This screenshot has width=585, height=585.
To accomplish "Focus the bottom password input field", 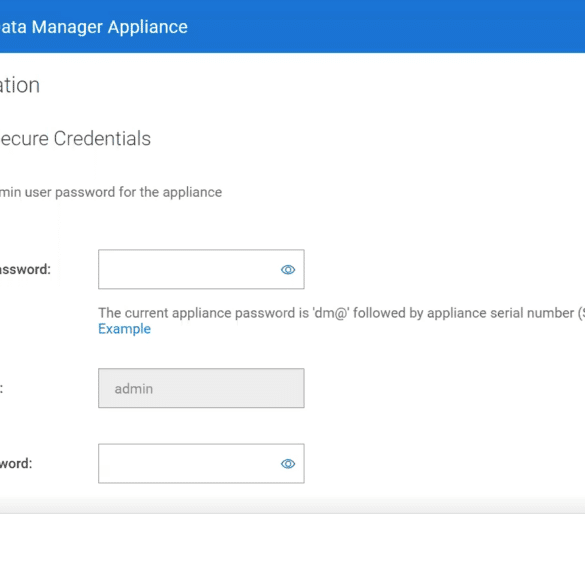I will click(x=201, y=463).
